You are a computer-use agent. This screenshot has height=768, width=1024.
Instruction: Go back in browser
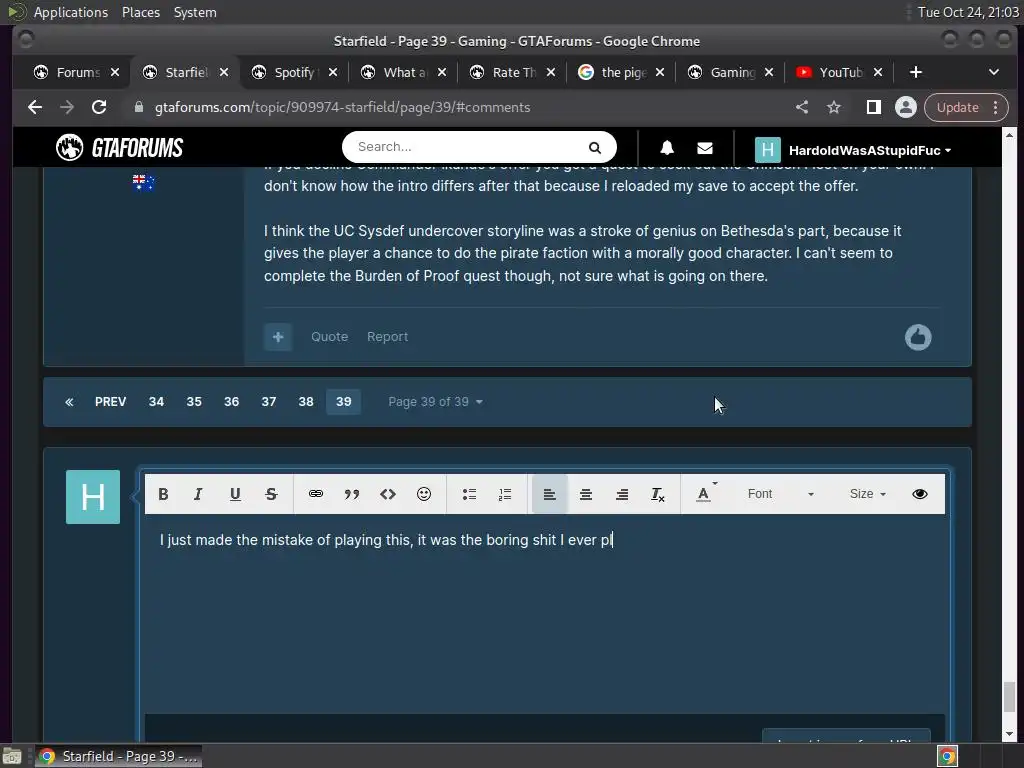click(35, 107)
